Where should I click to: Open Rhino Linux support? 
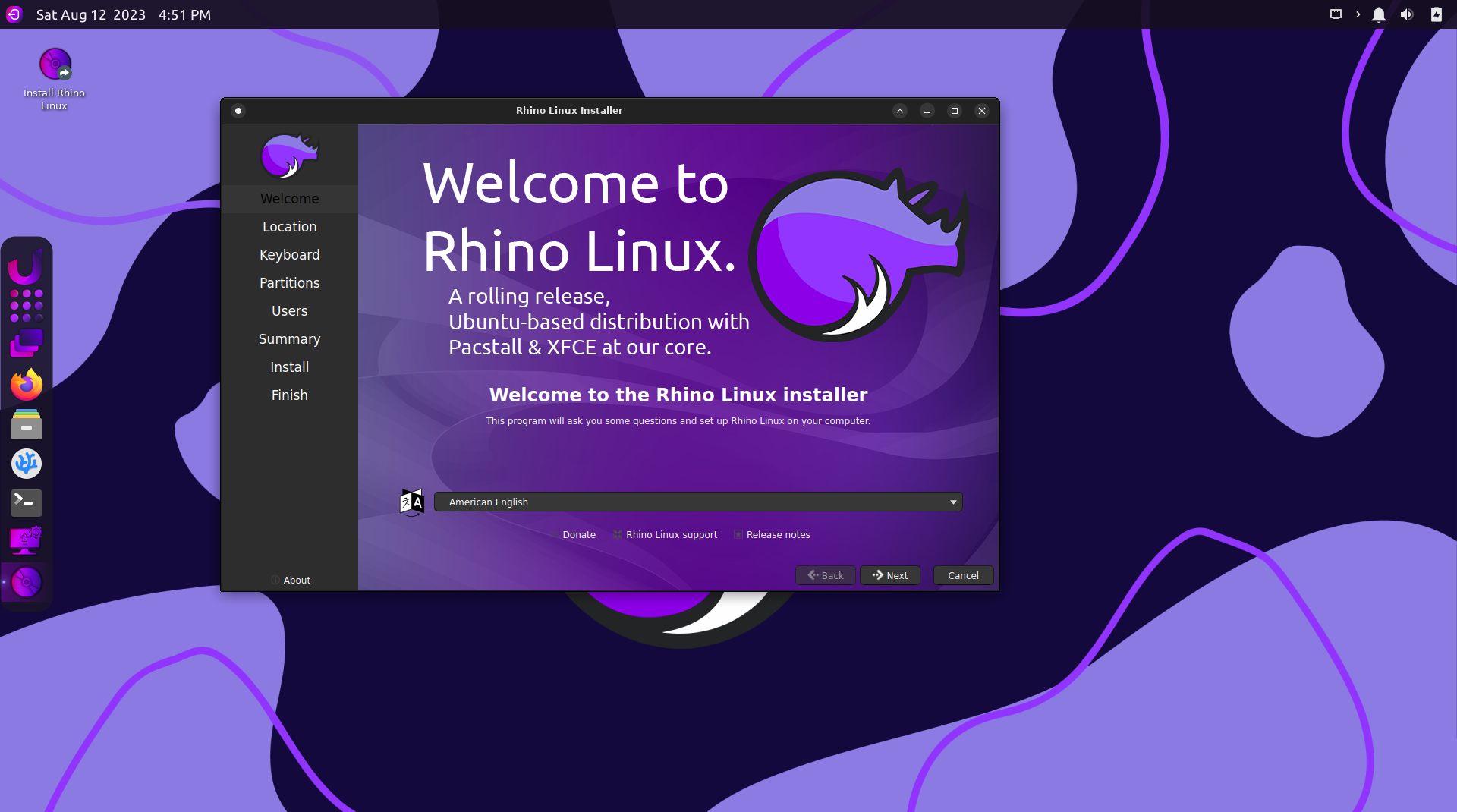[x=666, y=534]
